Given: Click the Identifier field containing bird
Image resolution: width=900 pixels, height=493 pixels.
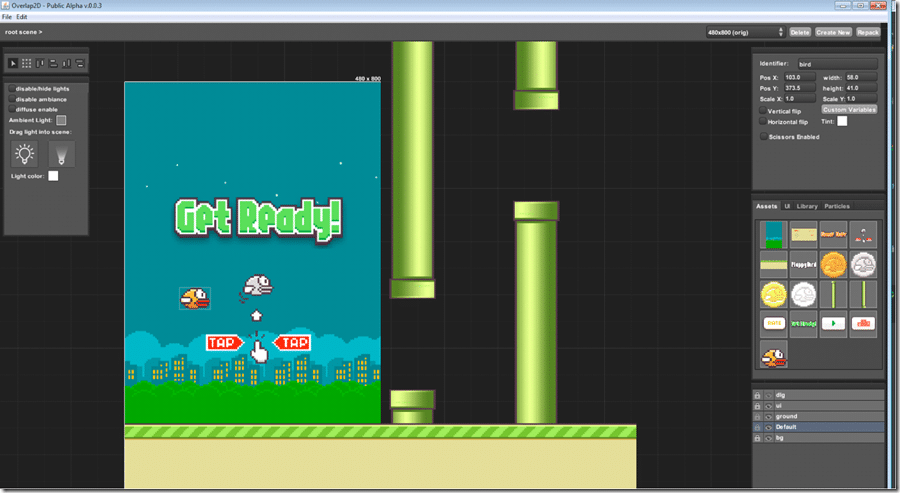Looking at the screenshot, I should tap(837, 64).
